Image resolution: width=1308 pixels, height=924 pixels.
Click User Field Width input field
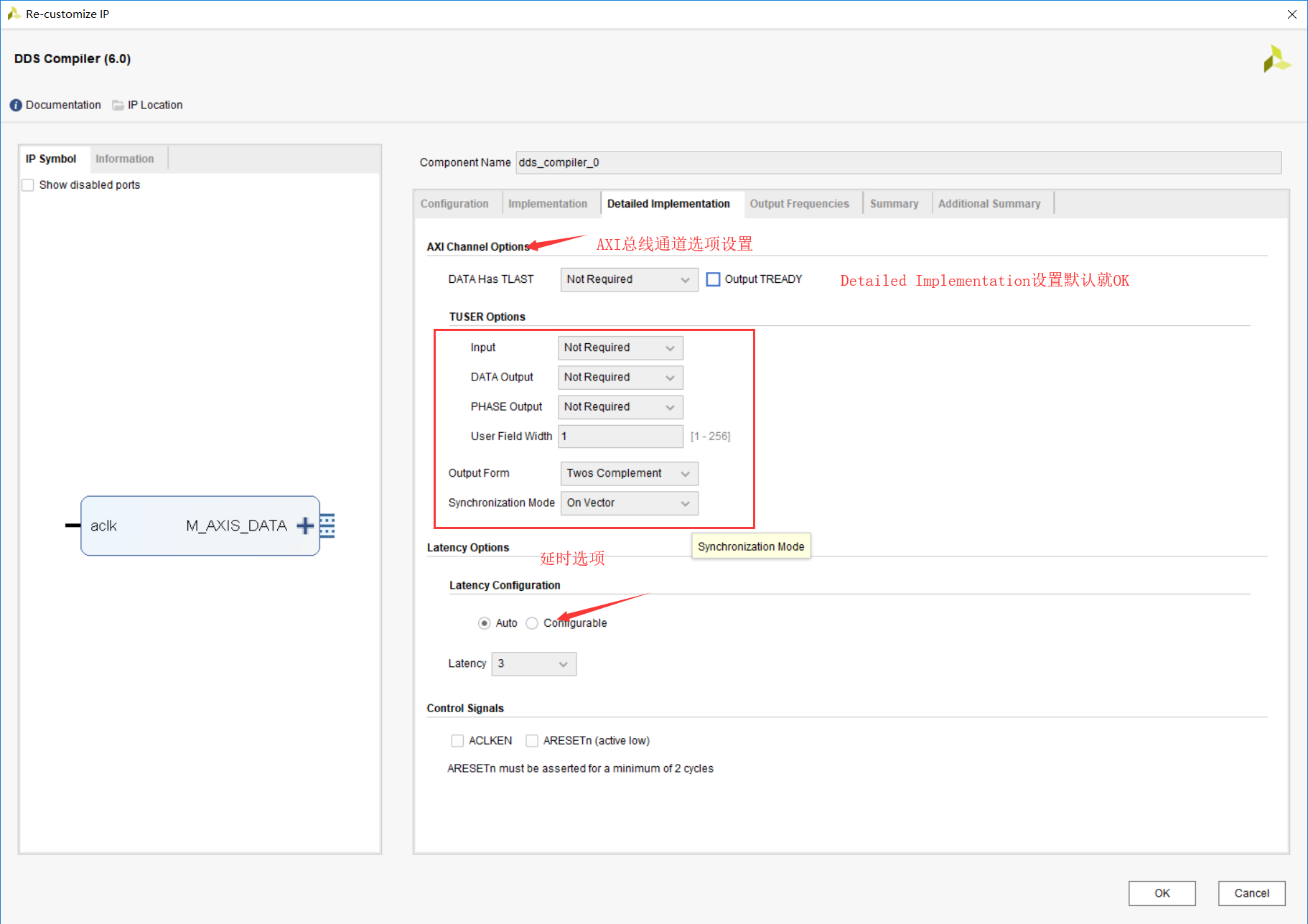pyautogui.click(x=620, y=437)
